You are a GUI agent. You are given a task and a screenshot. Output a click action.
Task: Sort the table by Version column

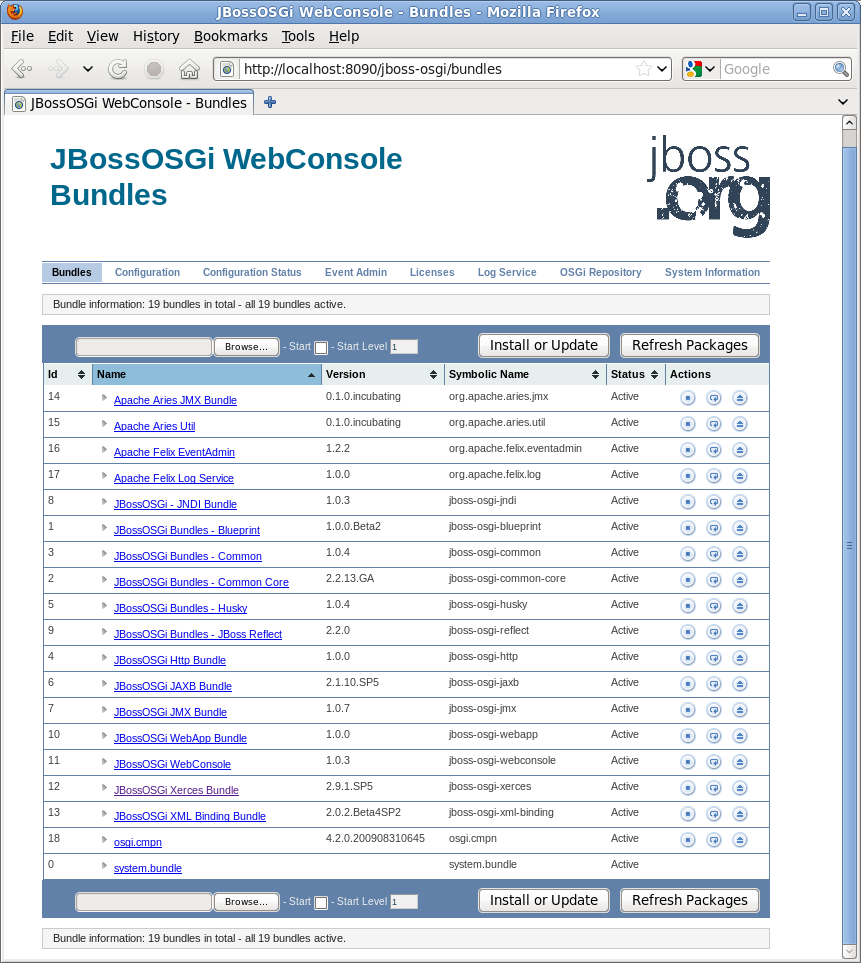382,375
